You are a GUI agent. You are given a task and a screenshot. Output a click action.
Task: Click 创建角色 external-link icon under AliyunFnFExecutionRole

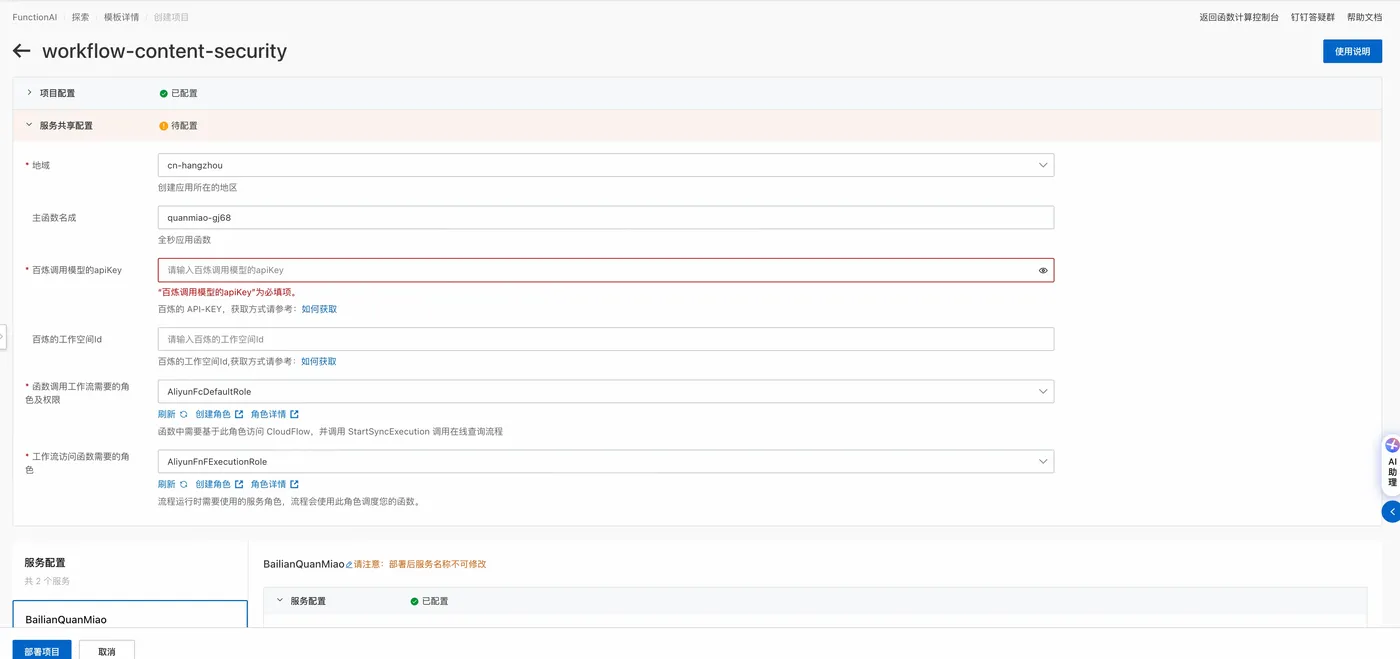(239, 484)
